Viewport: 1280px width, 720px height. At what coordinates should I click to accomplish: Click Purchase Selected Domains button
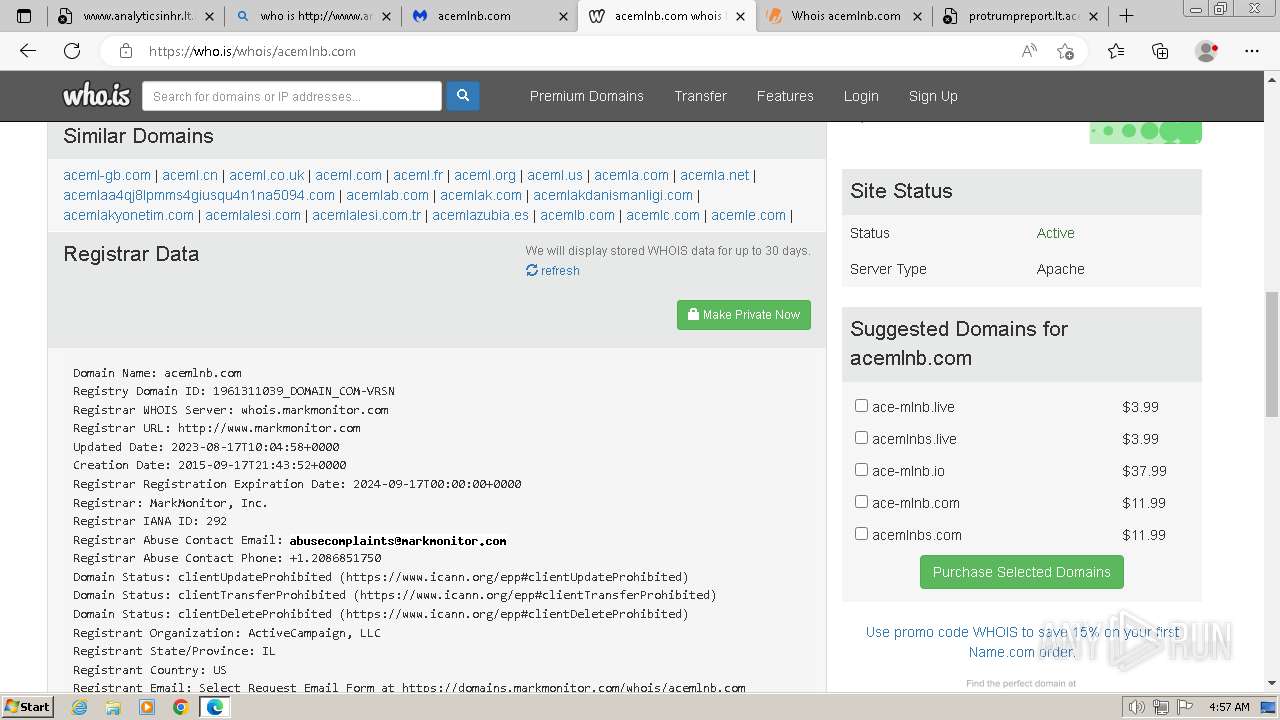1022,572
